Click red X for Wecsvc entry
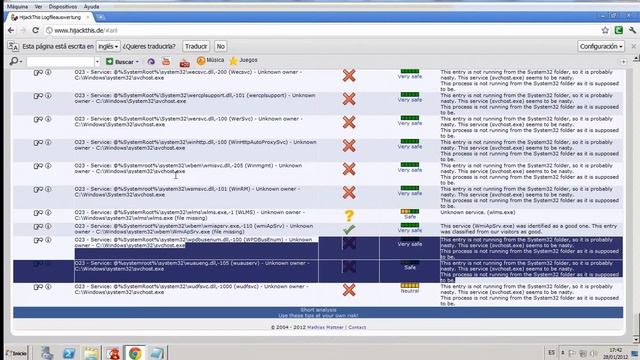 click(349, 76)
